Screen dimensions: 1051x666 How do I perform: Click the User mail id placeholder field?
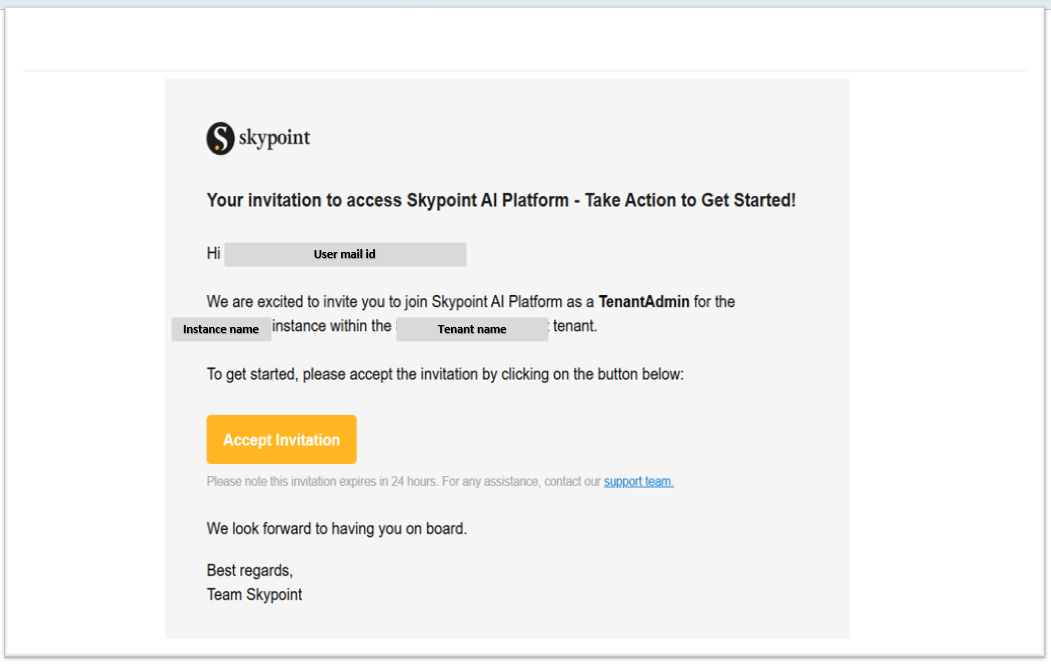click(345, 254)
